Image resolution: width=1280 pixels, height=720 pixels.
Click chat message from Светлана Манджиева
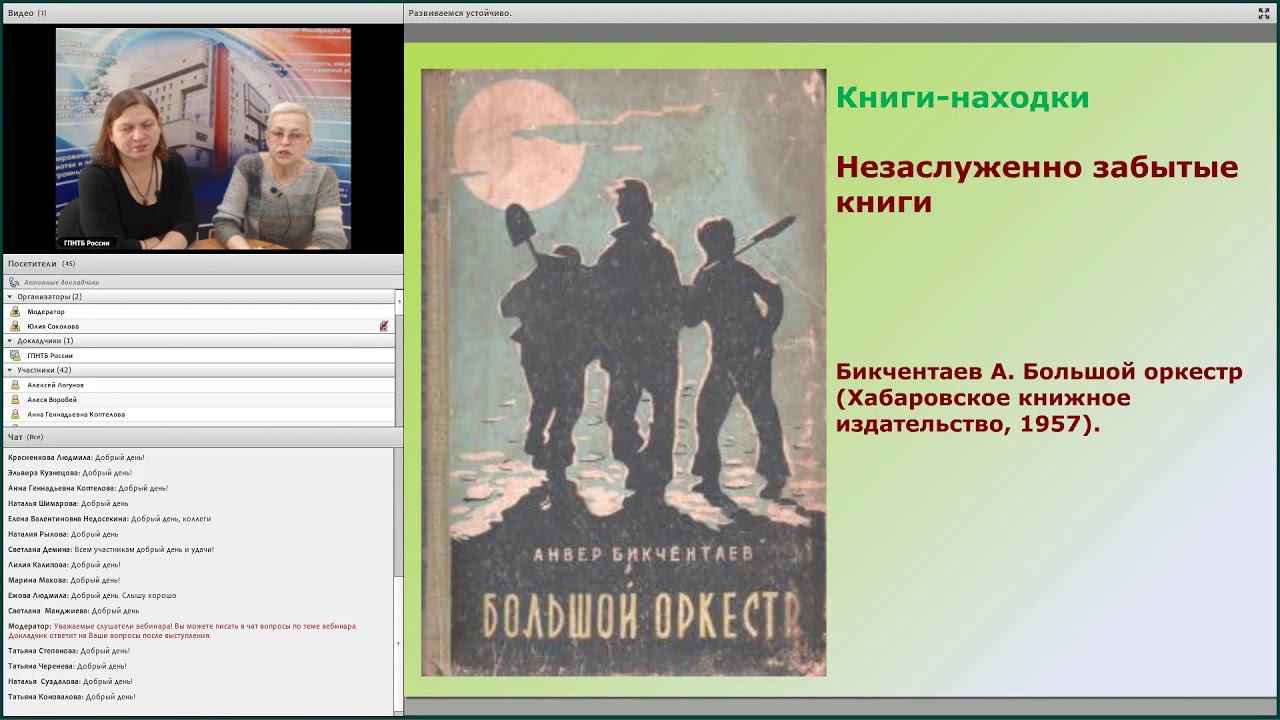coord(74,610)
